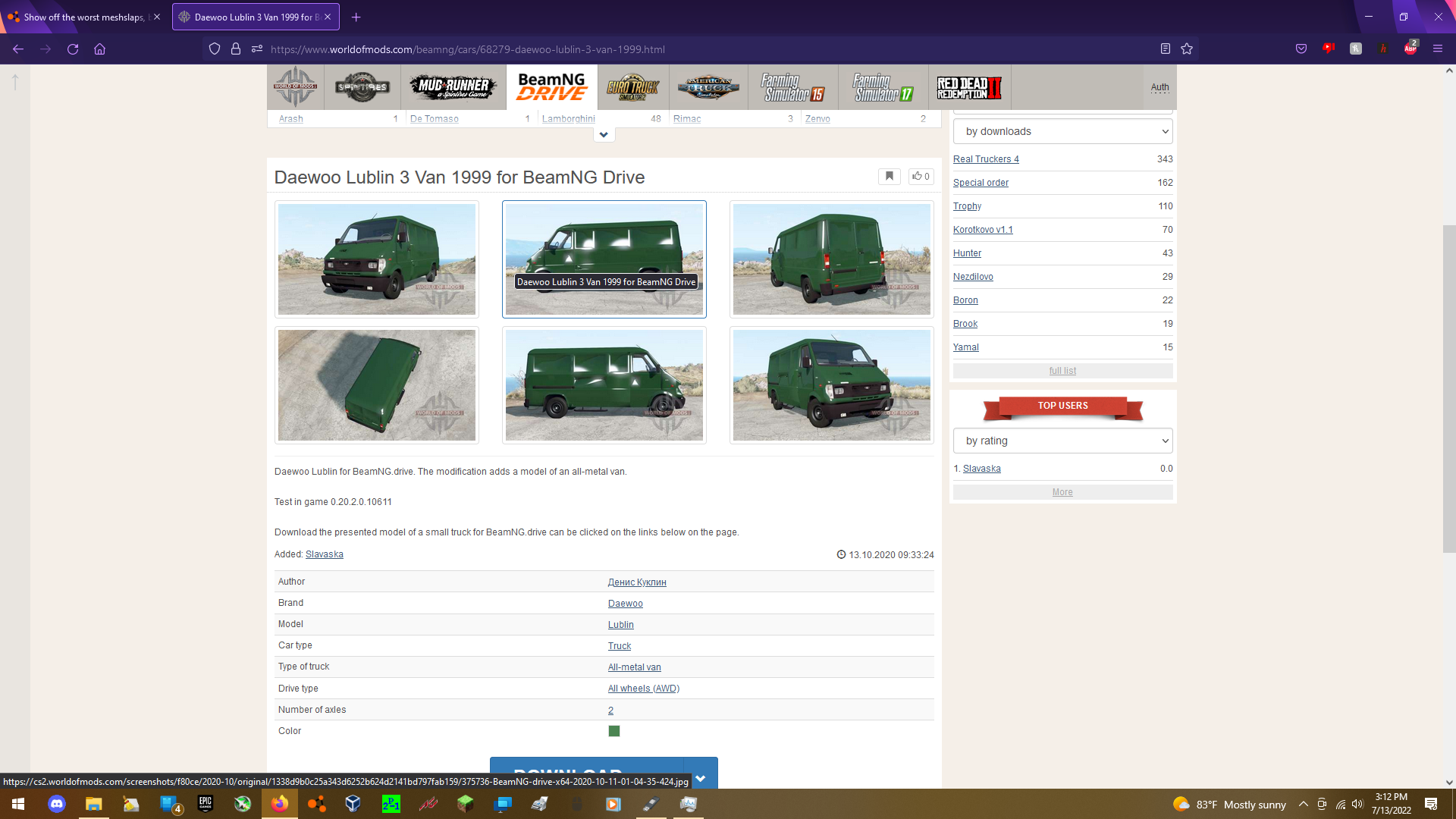Image resolution: width=1456 pixels, height=819 pixels.
Task: Reload the current page
Action: pyautogui.click(x=73, y=49)
